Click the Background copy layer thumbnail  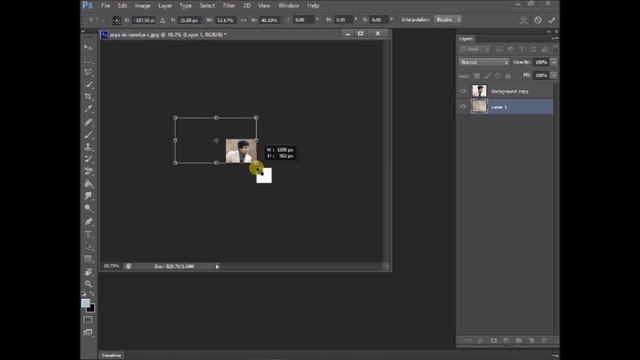[479, 91]
